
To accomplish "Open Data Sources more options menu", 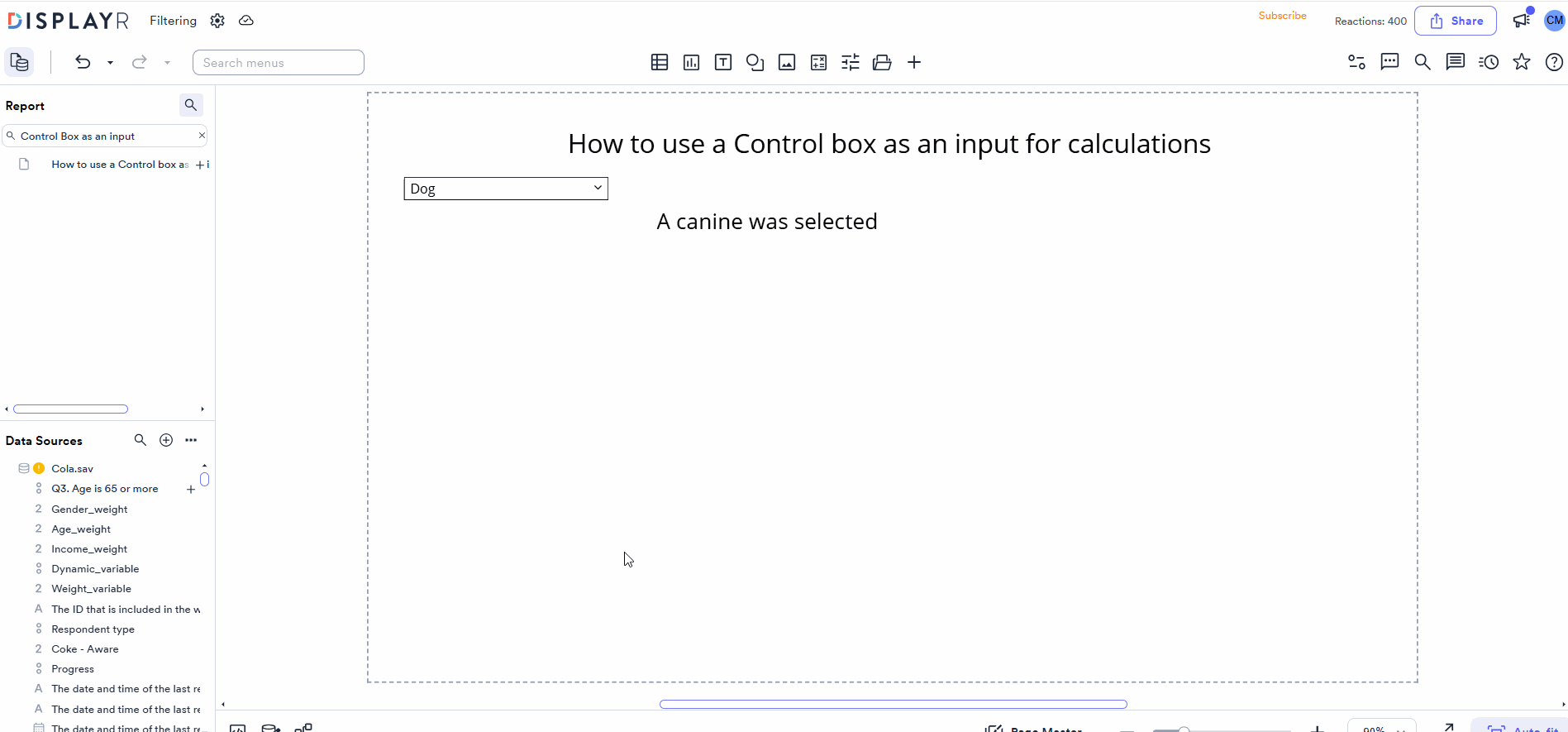I will (x=191, y=440).
